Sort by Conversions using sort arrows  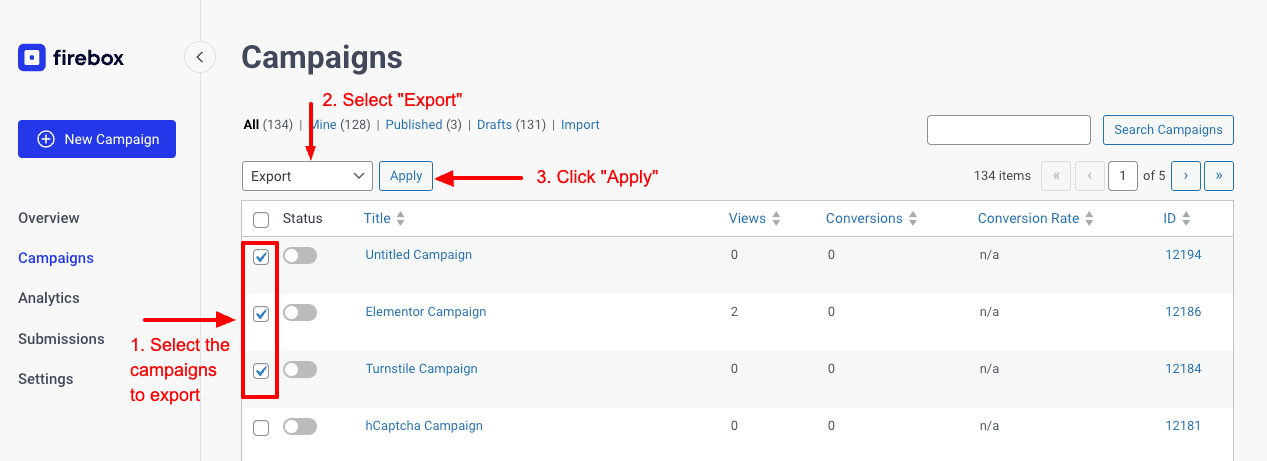913,219
